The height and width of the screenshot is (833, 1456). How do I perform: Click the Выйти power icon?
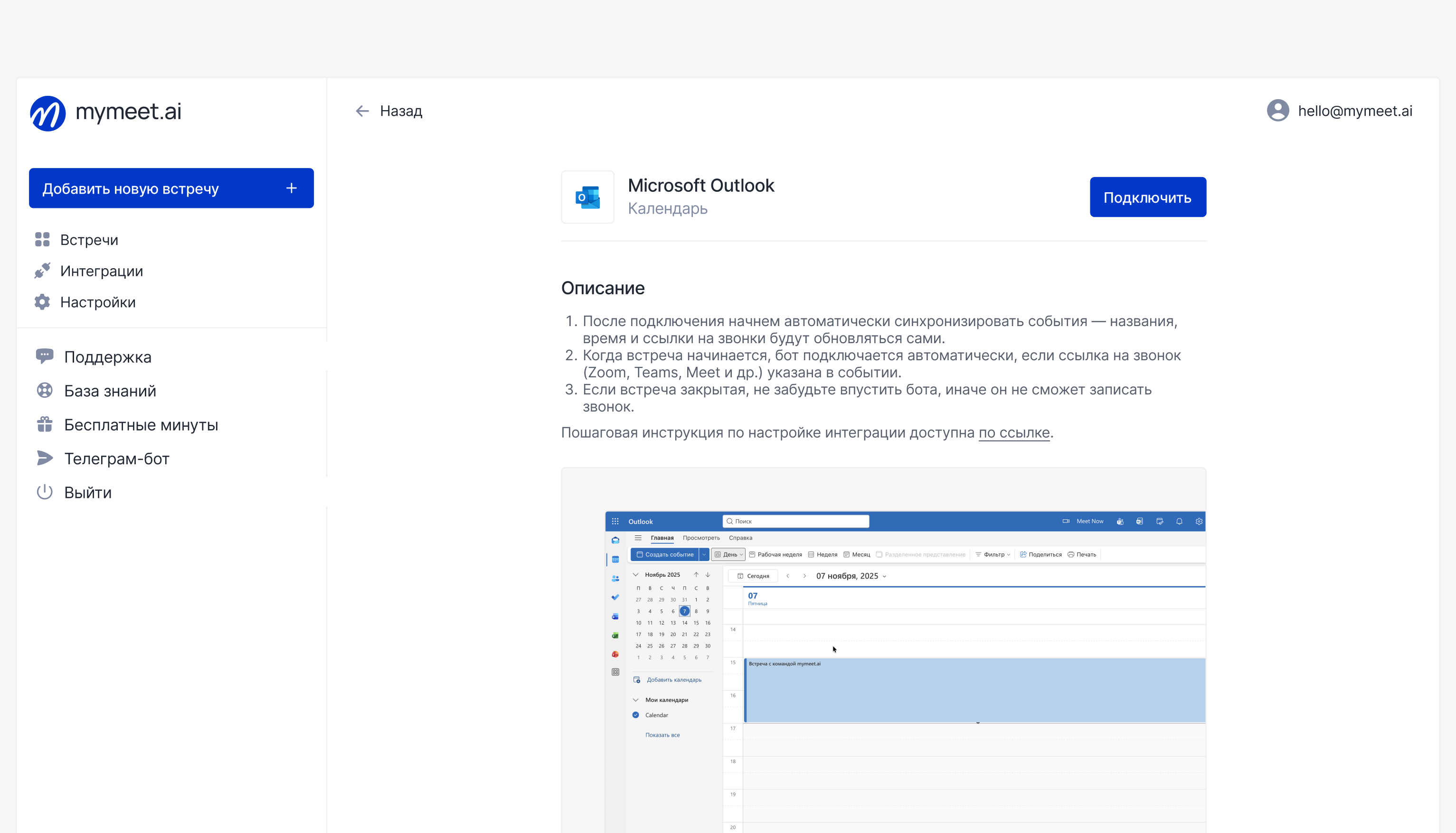click(45, 492)
